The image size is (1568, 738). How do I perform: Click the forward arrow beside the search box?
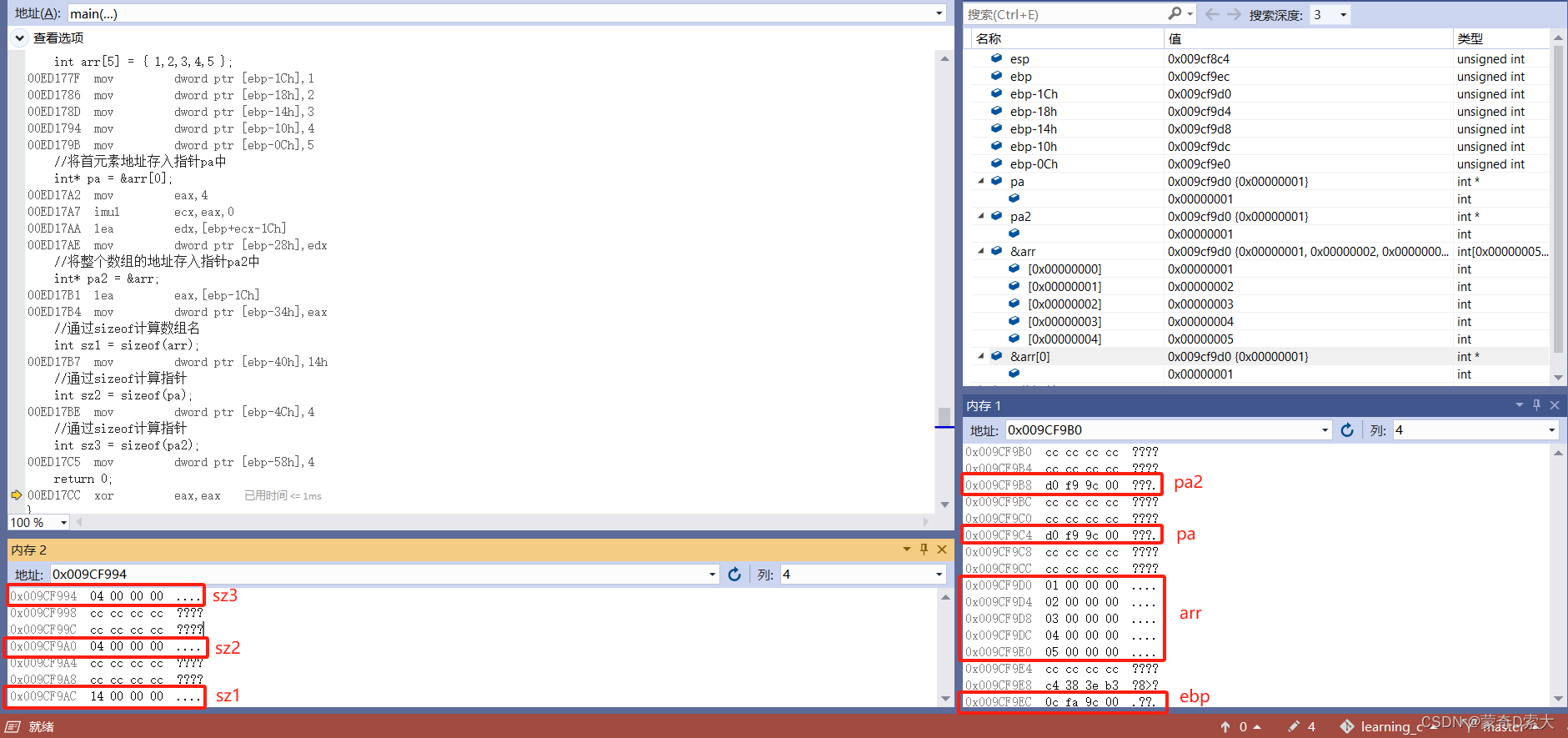tap(1235, 14)
